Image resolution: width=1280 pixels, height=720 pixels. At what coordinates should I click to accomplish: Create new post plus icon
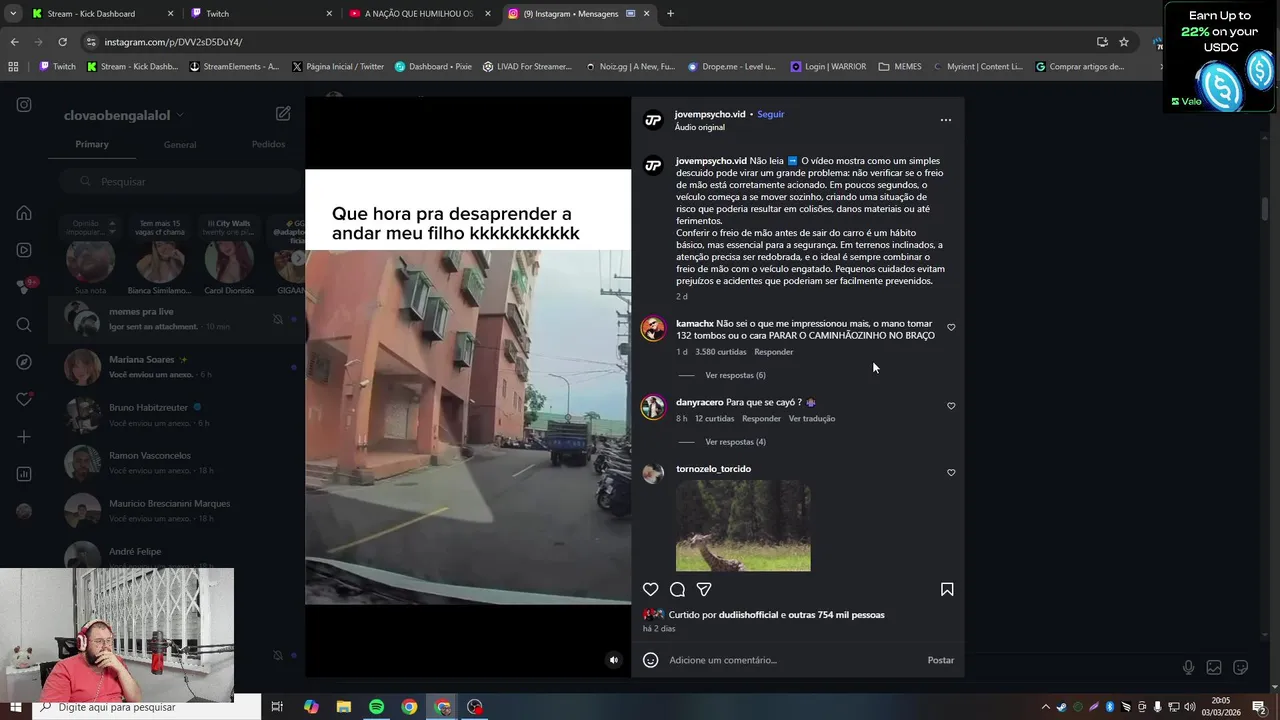tap(24, 437)
